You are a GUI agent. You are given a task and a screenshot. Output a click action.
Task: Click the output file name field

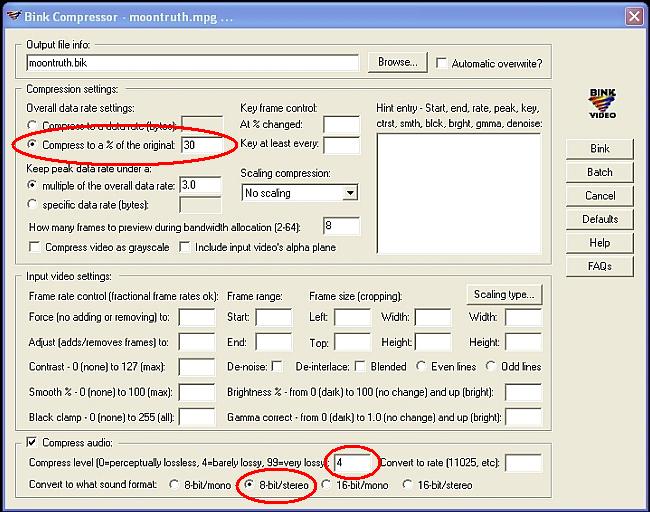click(192, 63)
